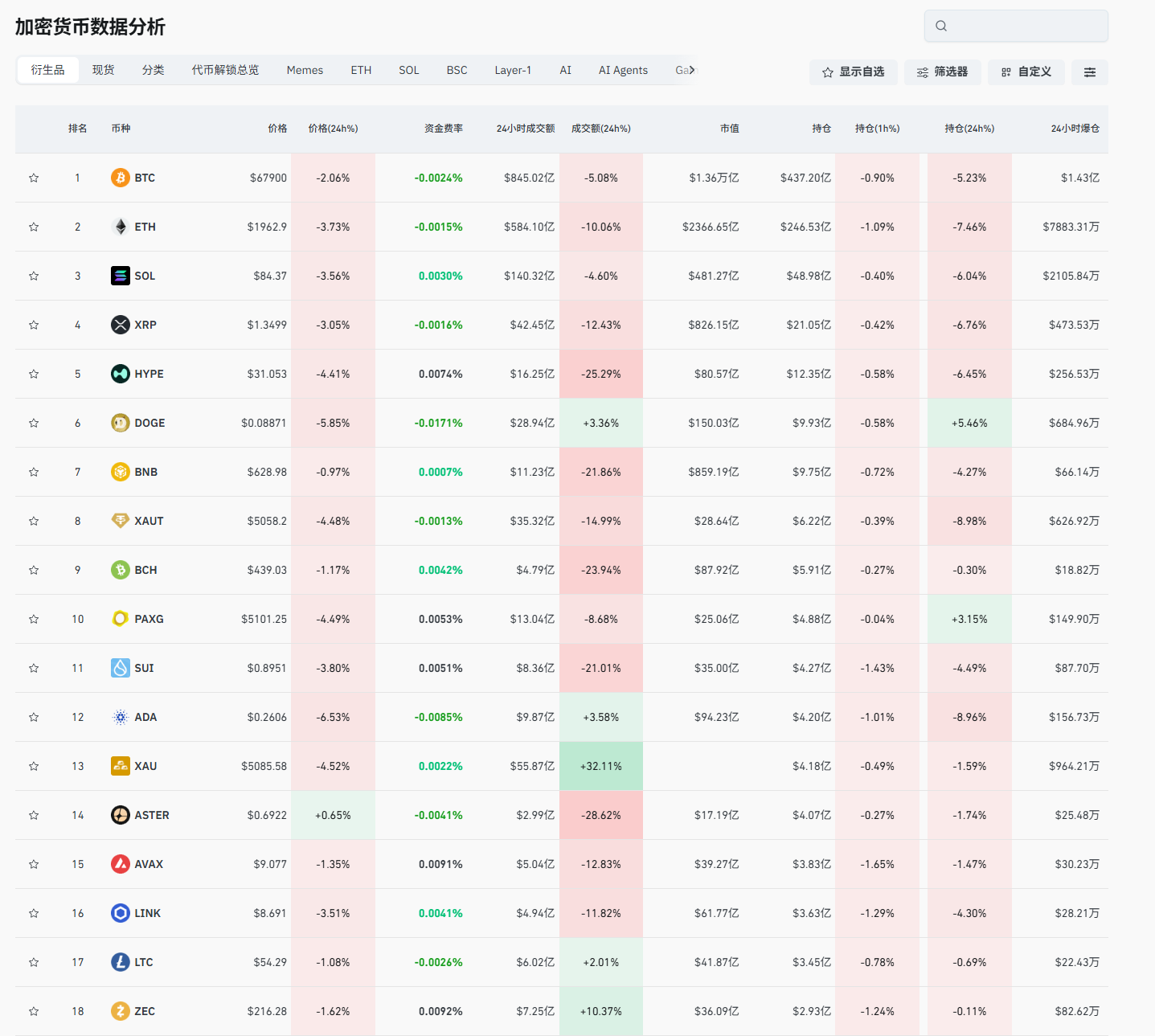The height and width of the screenshot is (1036, 1155).
Task: Select the Memes category tab
Action: tap(305, 70)
